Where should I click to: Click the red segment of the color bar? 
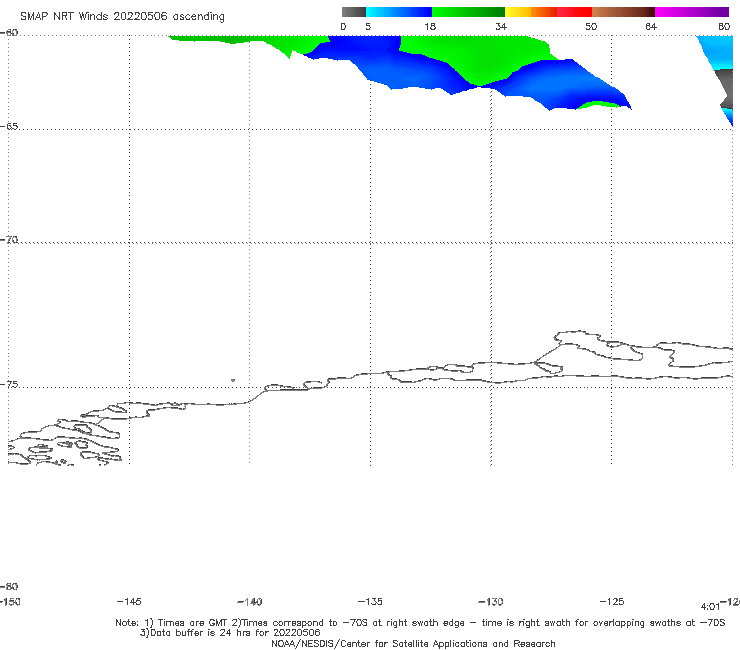pos(574,12)
